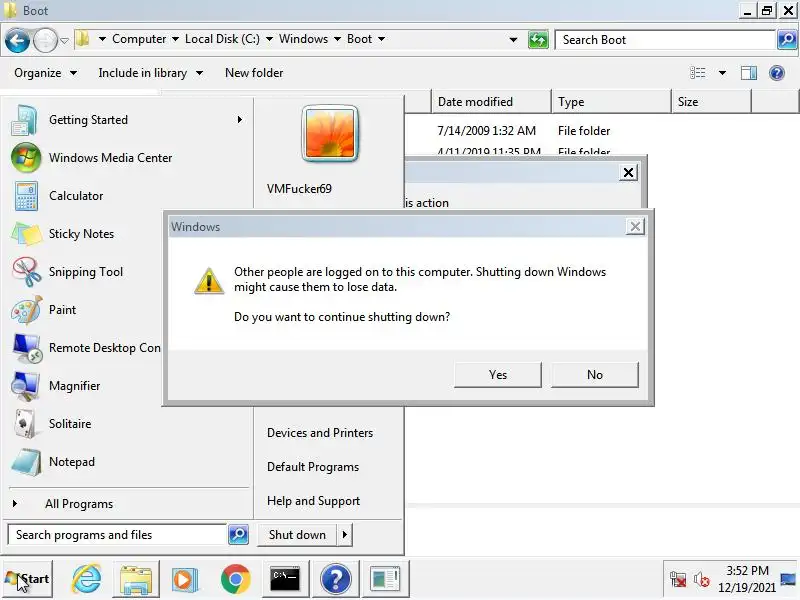Open more view options arrow
This screenshot has height=600, width=800.
point(722,73)
